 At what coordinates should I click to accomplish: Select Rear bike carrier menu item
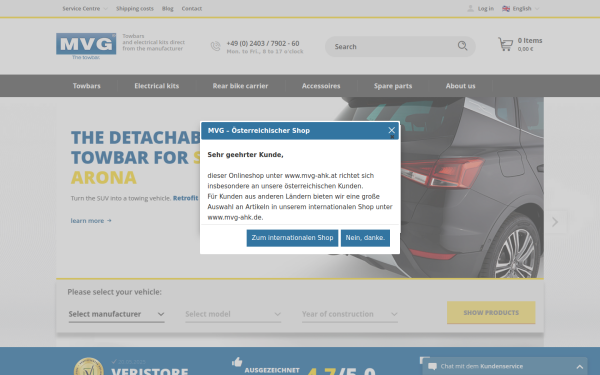click(240, 86)
